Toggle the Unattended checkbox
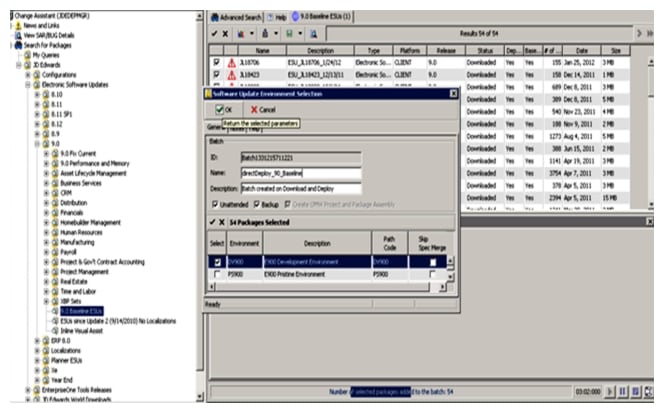This screenshot has height=420, width=657. [x=215, y=204]
